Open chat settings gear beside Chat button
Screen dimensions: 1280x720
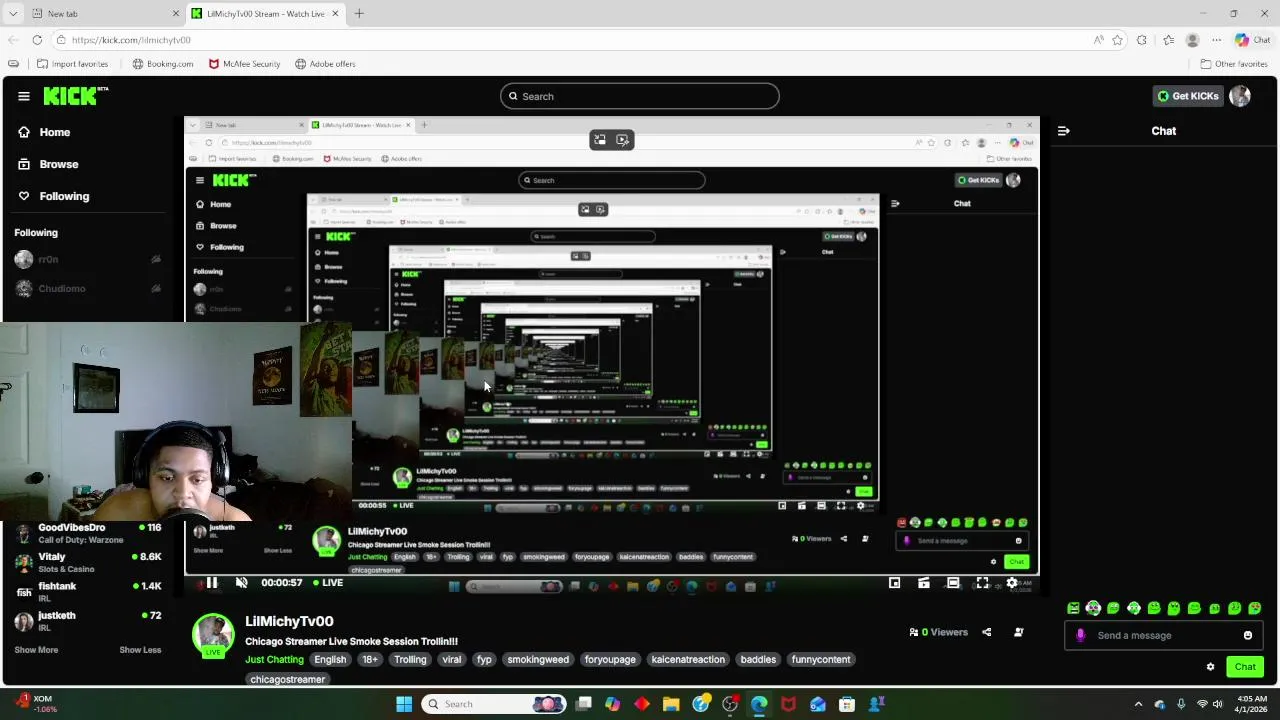click(x=1210, y=667)
